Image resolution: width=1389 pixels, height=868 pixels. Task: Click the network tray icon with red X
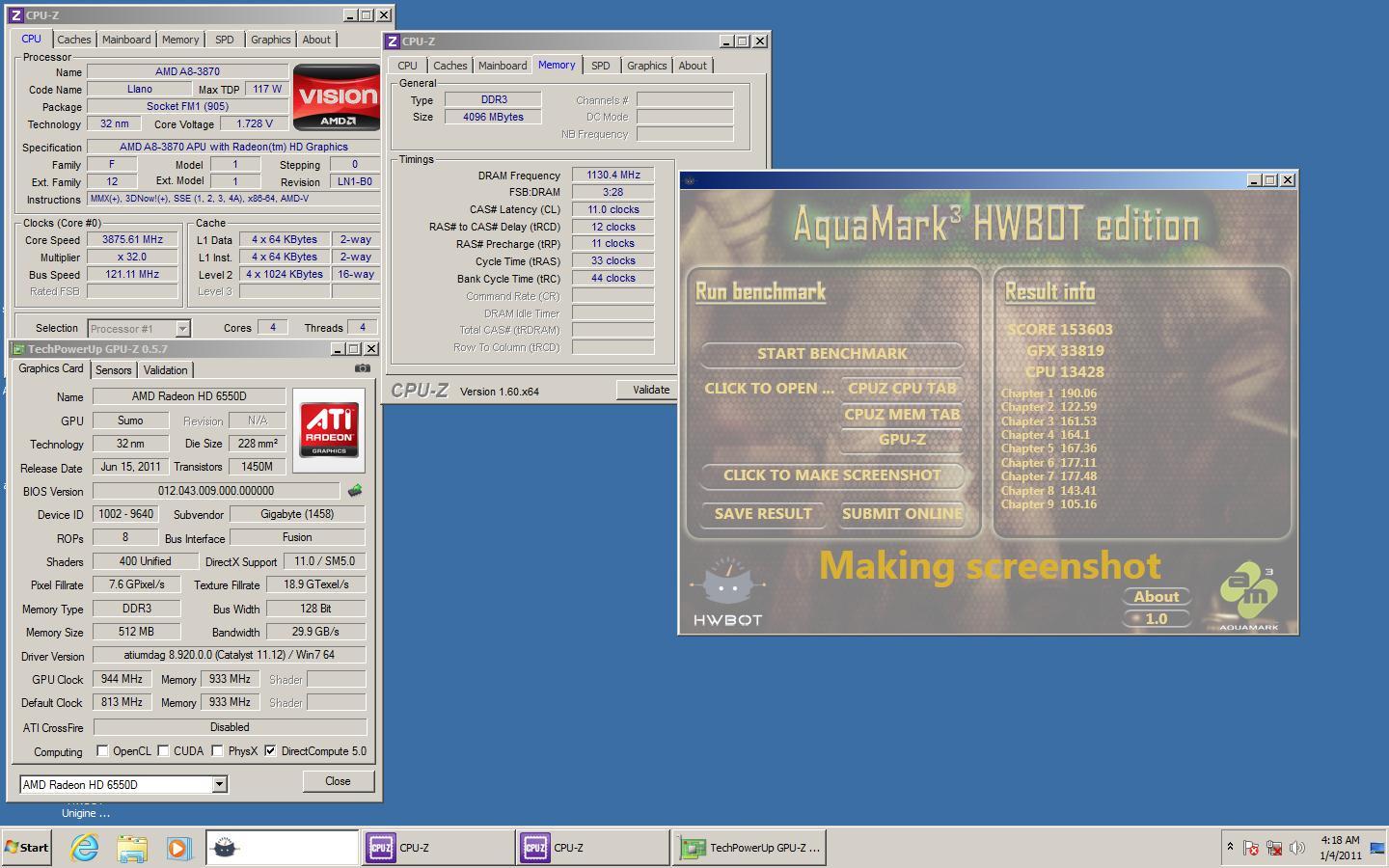coord(1274,848)
